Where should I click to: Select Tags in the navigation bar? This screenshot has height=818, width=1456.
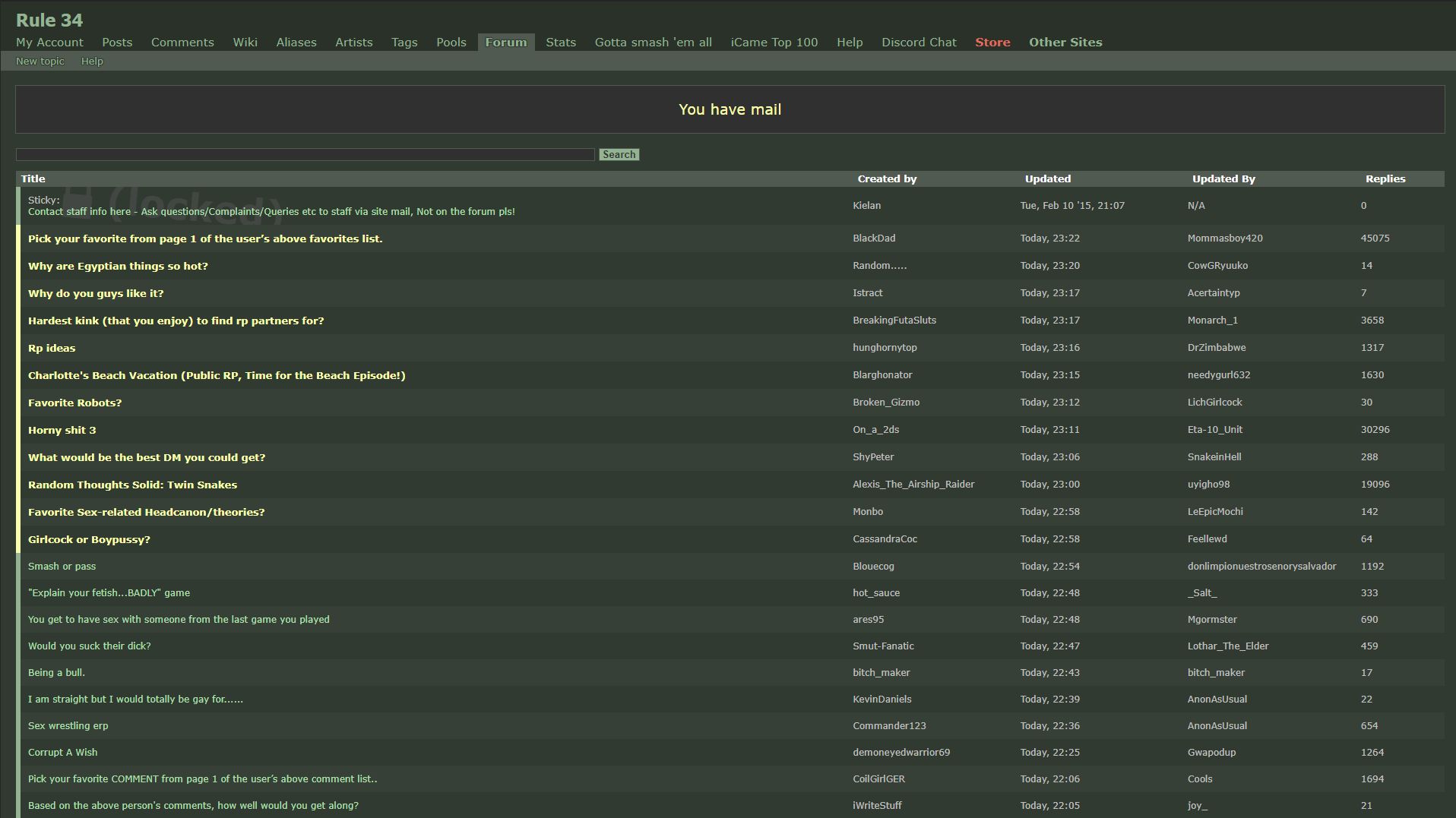tap(404, 43)
